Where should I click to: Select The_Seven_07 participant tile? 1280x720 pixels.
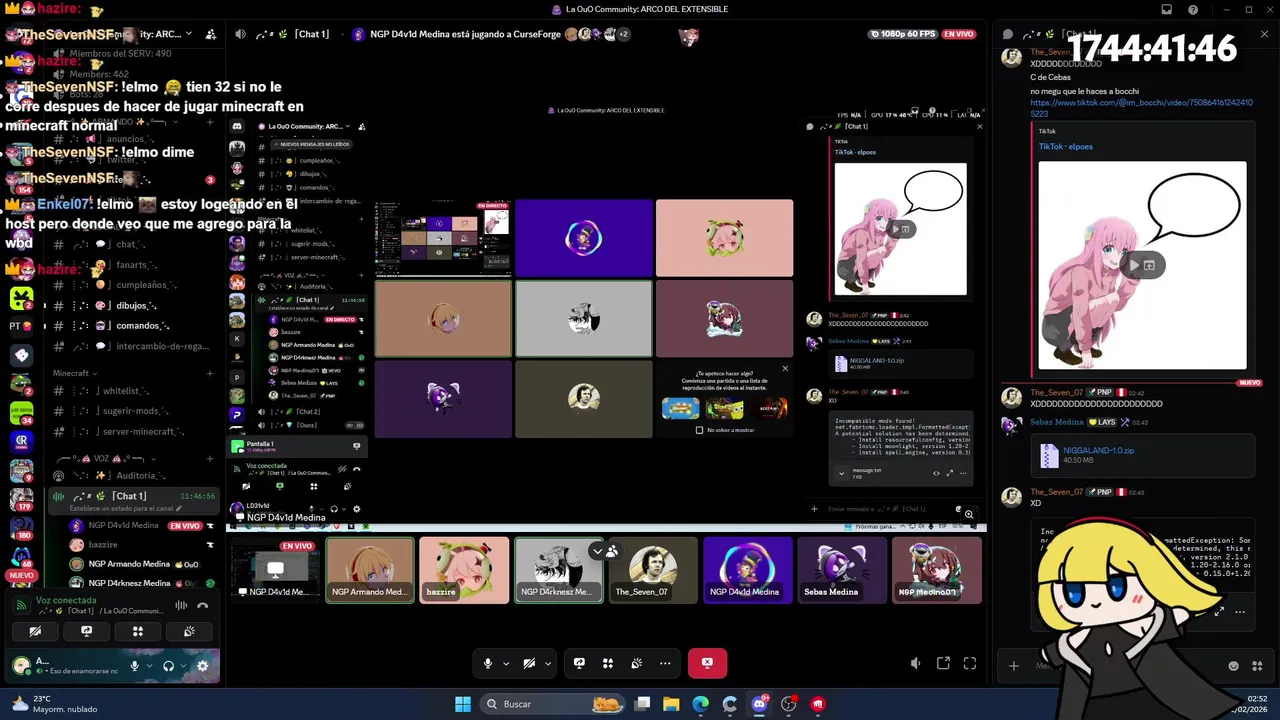[x=653, y=570]
